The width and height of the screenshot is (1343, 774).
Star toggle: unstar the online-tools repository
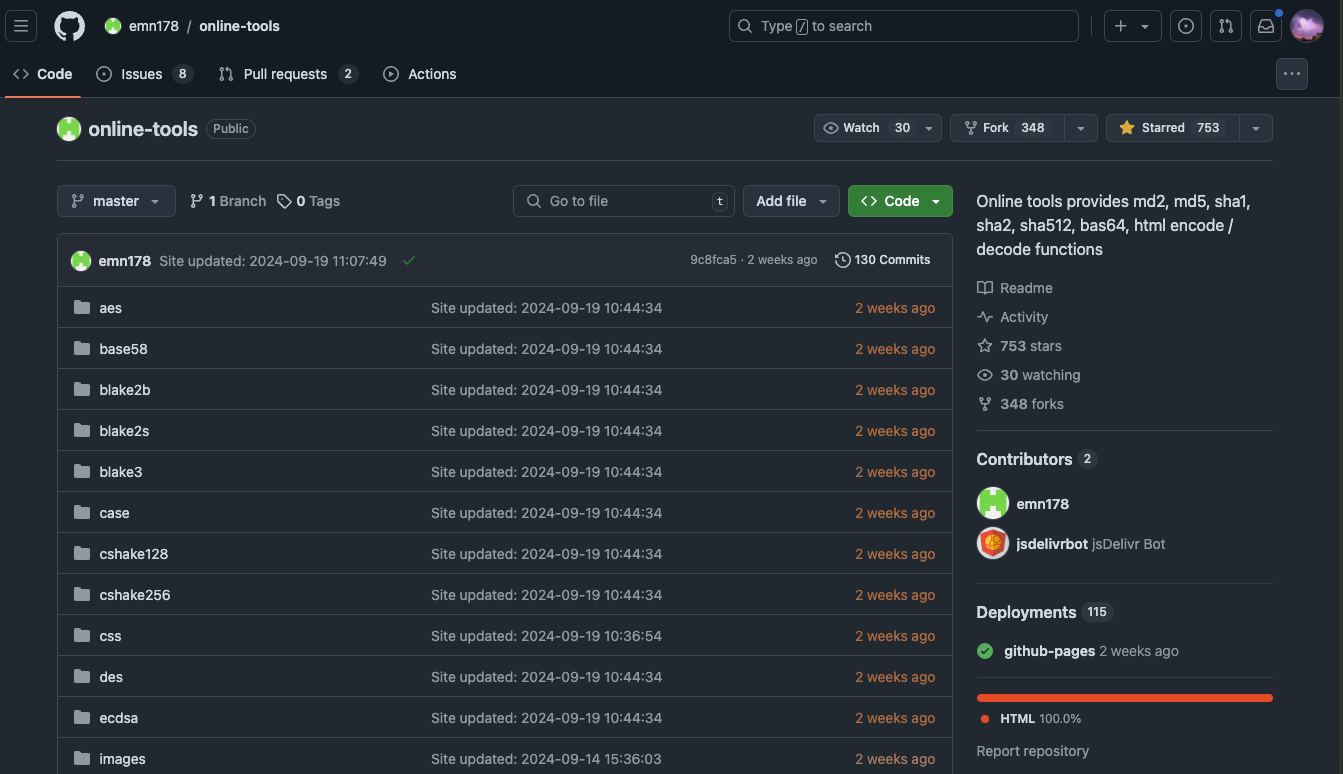coord(1173,128)
